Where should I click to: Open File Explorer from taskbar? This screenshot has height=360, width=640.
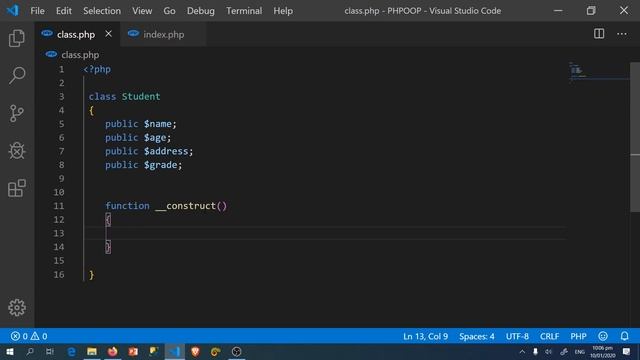tap(92, 351)
